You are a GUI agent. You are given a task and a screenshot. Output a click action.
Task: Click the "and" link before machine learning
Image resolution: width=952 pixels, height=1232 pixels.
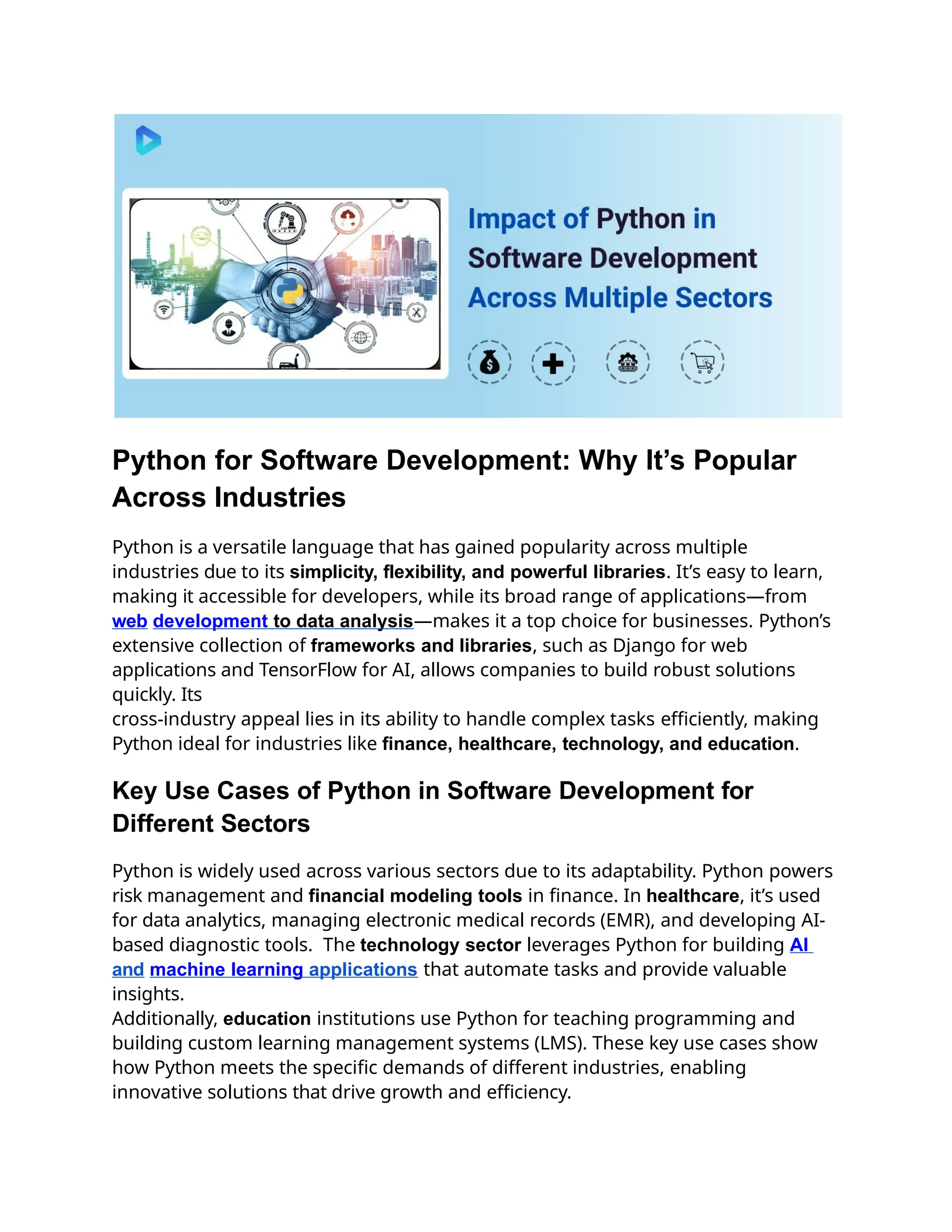click(x=128, y=970)
